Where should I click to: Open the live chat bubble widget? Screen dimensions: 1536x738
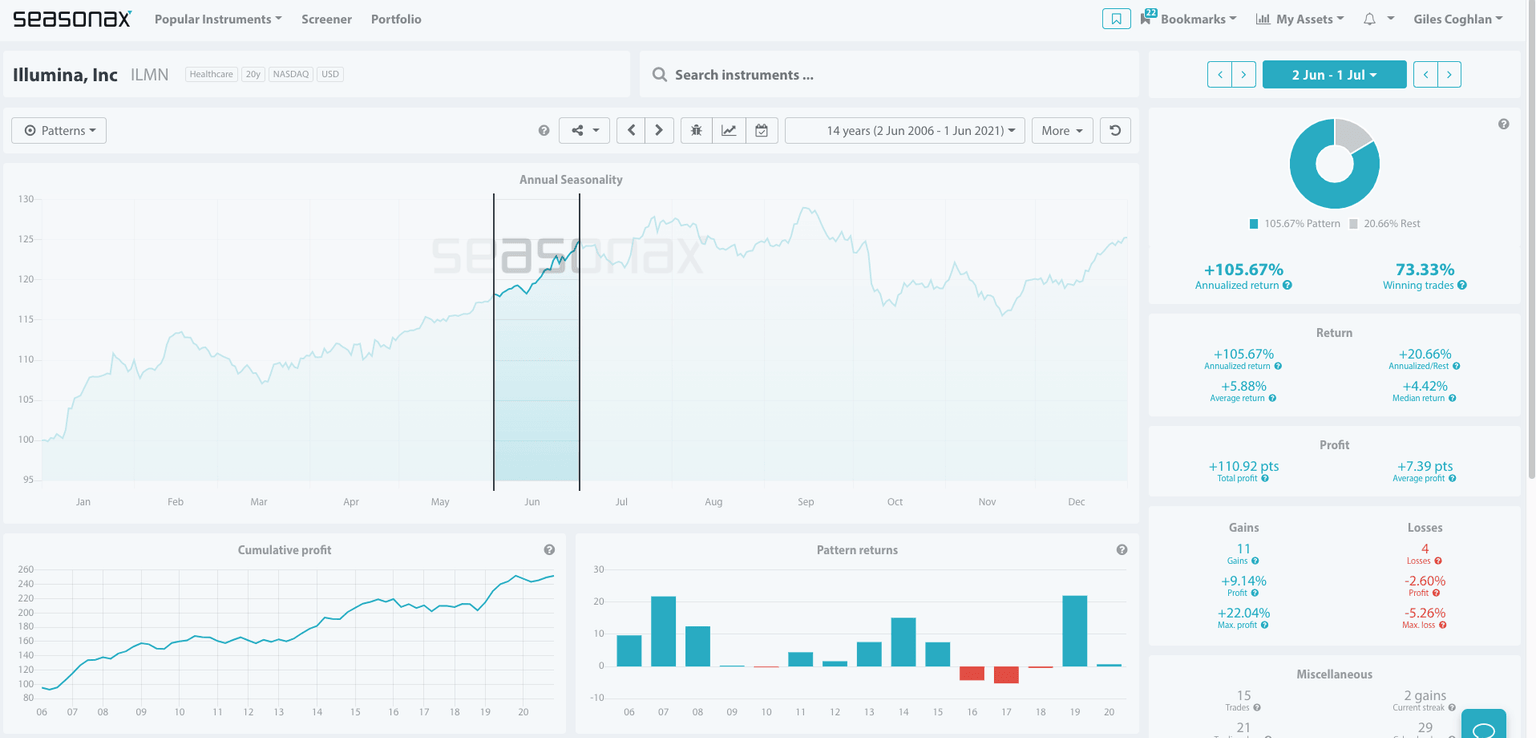[1483, 725]
